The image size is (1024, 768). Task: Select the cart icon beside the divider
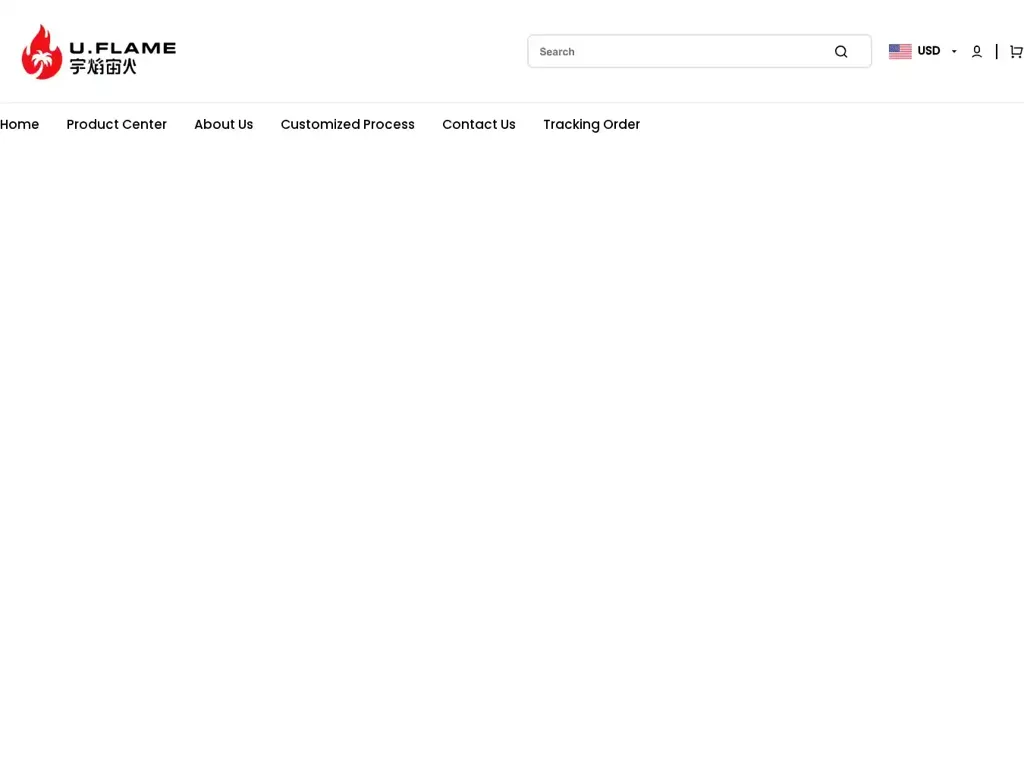(1016, 51)
